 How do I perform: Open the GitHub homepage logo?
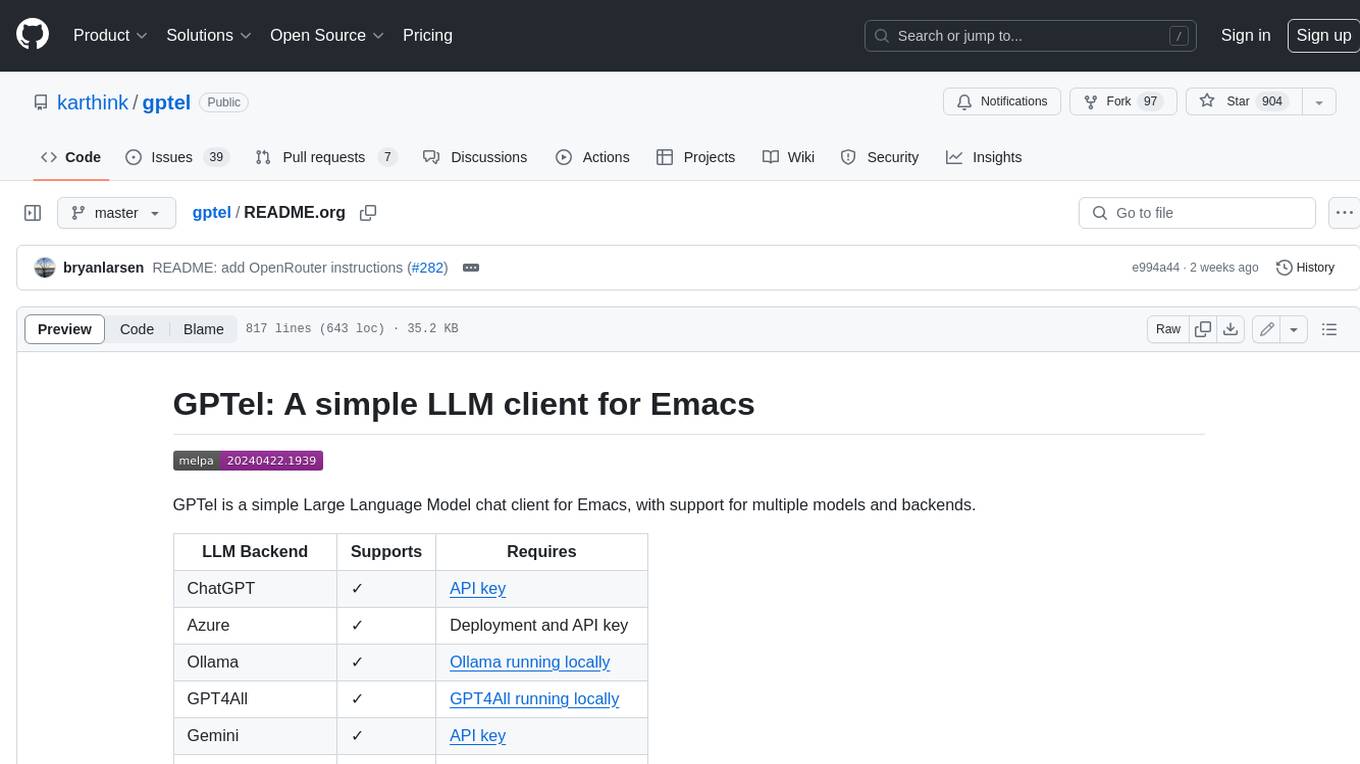coord(32,35)
